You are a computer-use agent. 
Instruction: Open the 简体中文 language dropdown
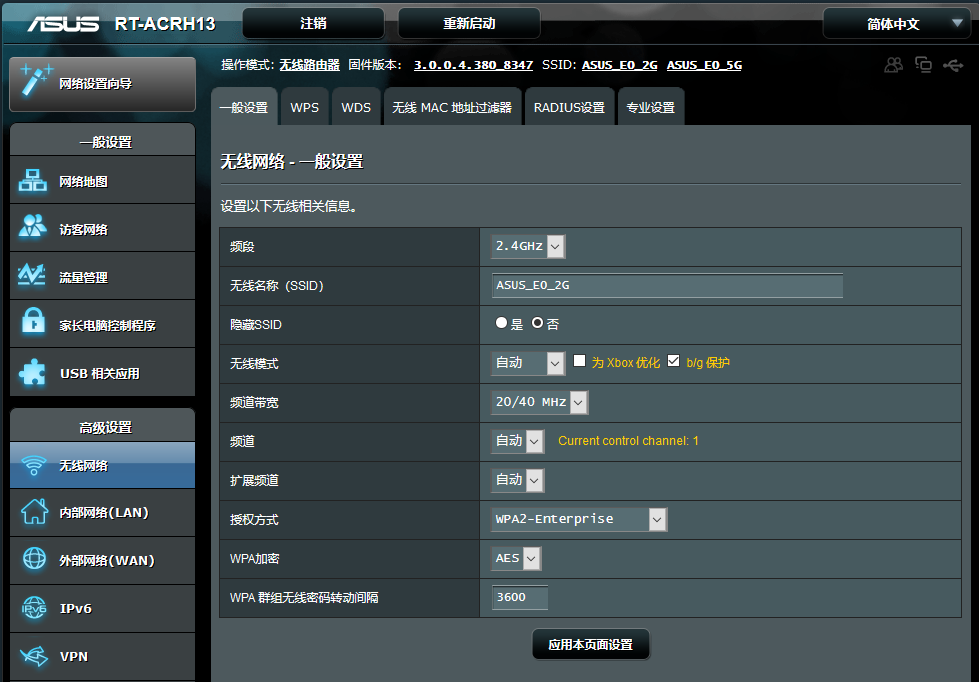(897, 24)
